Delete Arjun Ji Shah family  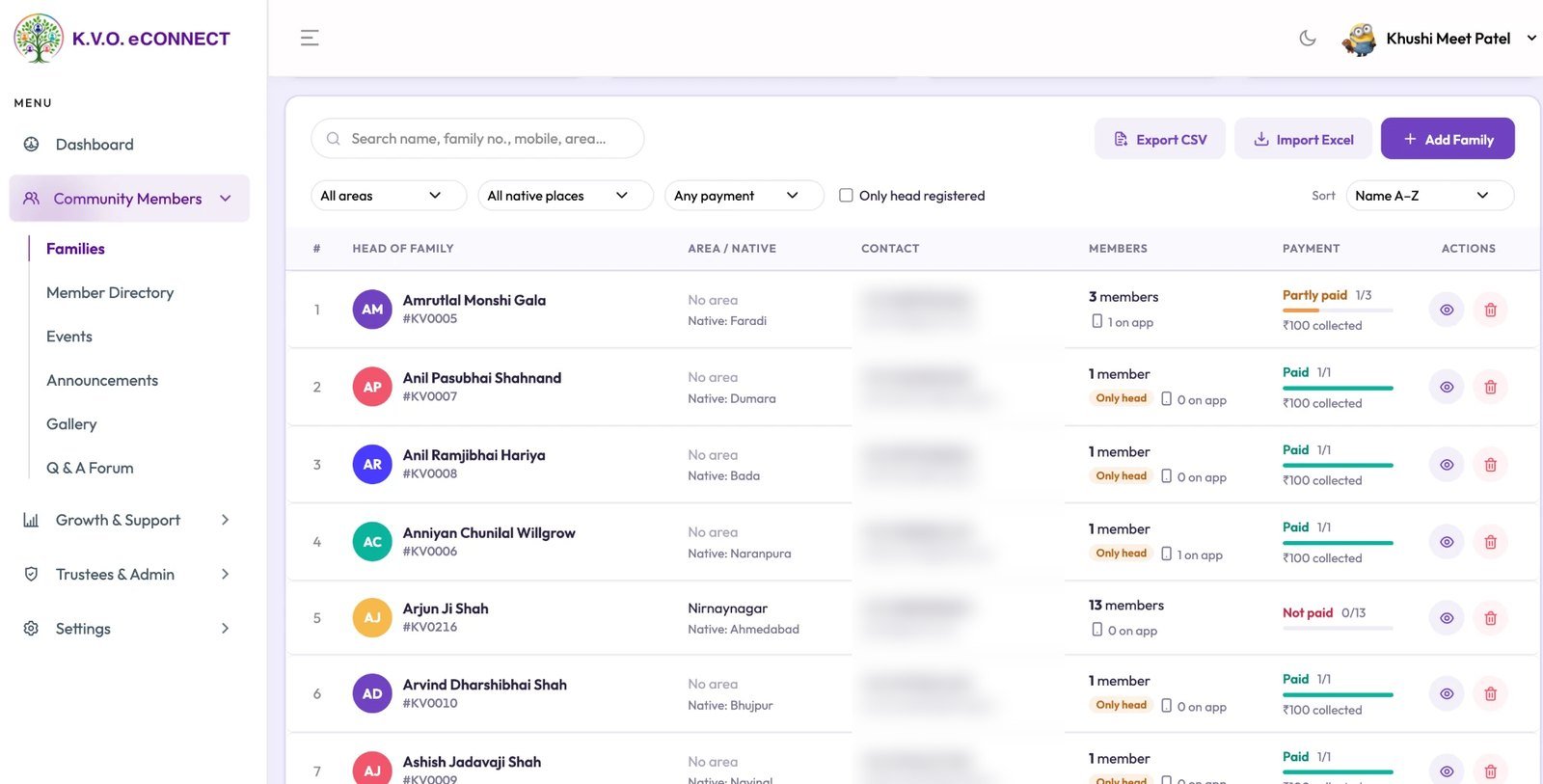tap(1490, 618)
